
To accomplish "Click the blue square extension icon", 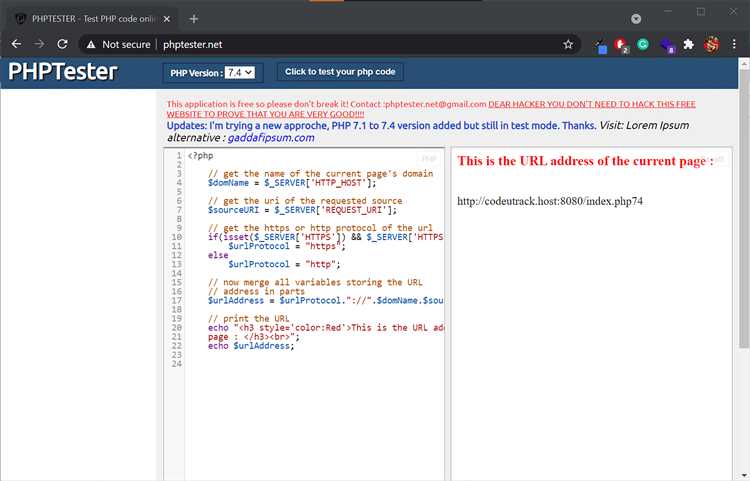I will point(601,46).
